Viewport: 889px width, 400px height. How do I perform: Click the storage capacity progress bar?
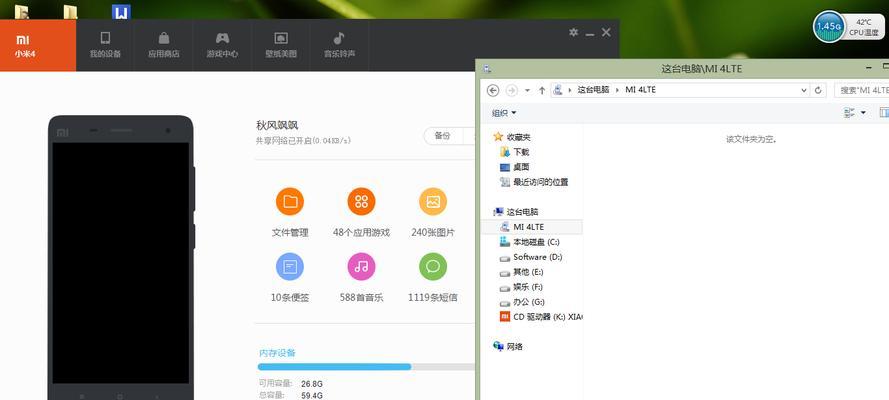pyautogui.click(x=366, y=367)
